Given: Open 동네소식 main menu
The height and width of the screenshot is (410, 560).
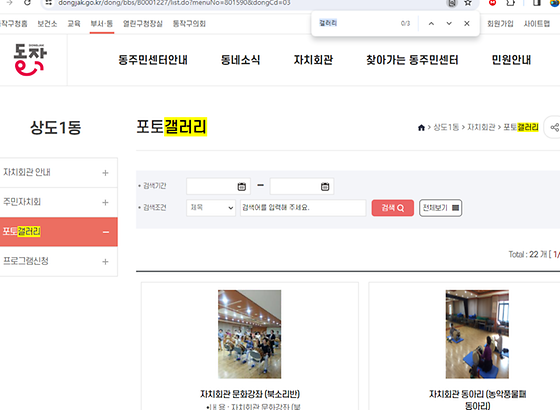Looking at the screenshot, I should pyautogui.click(x=240, y=60).
